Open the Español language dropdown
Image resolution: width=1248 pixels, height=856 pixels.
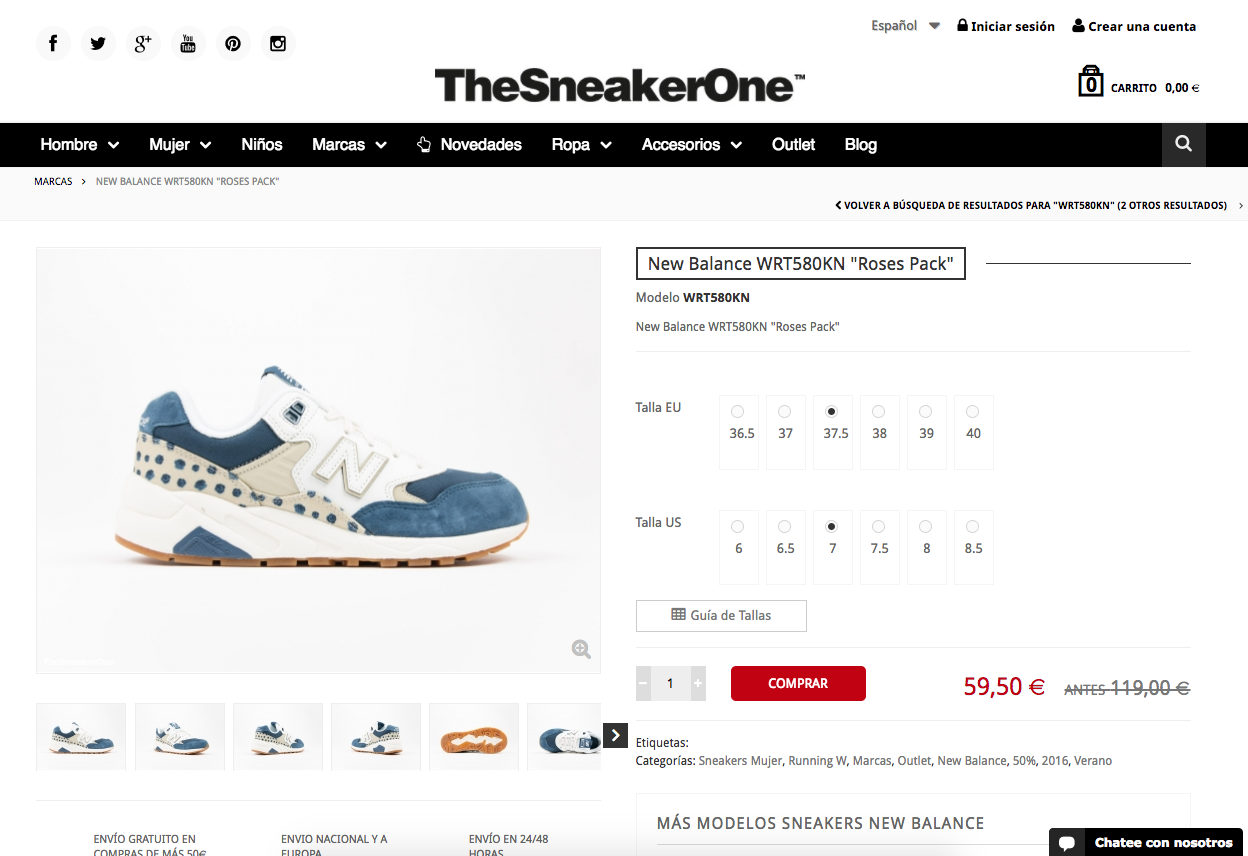[x=905, y=26]
